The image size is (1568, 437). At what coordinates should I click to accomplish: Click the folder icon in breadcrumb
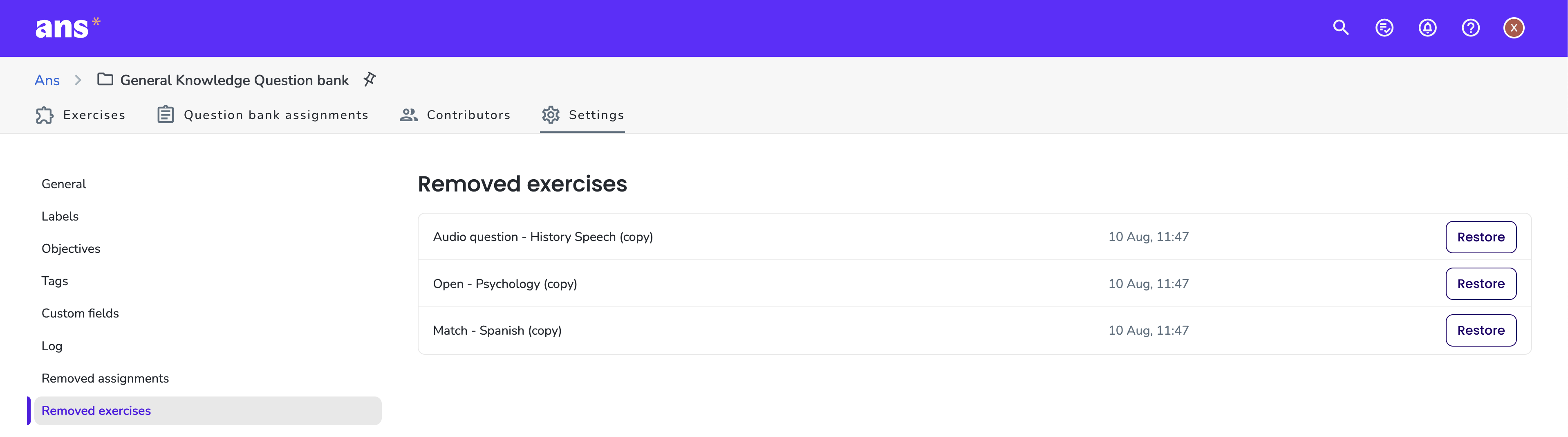105,79
